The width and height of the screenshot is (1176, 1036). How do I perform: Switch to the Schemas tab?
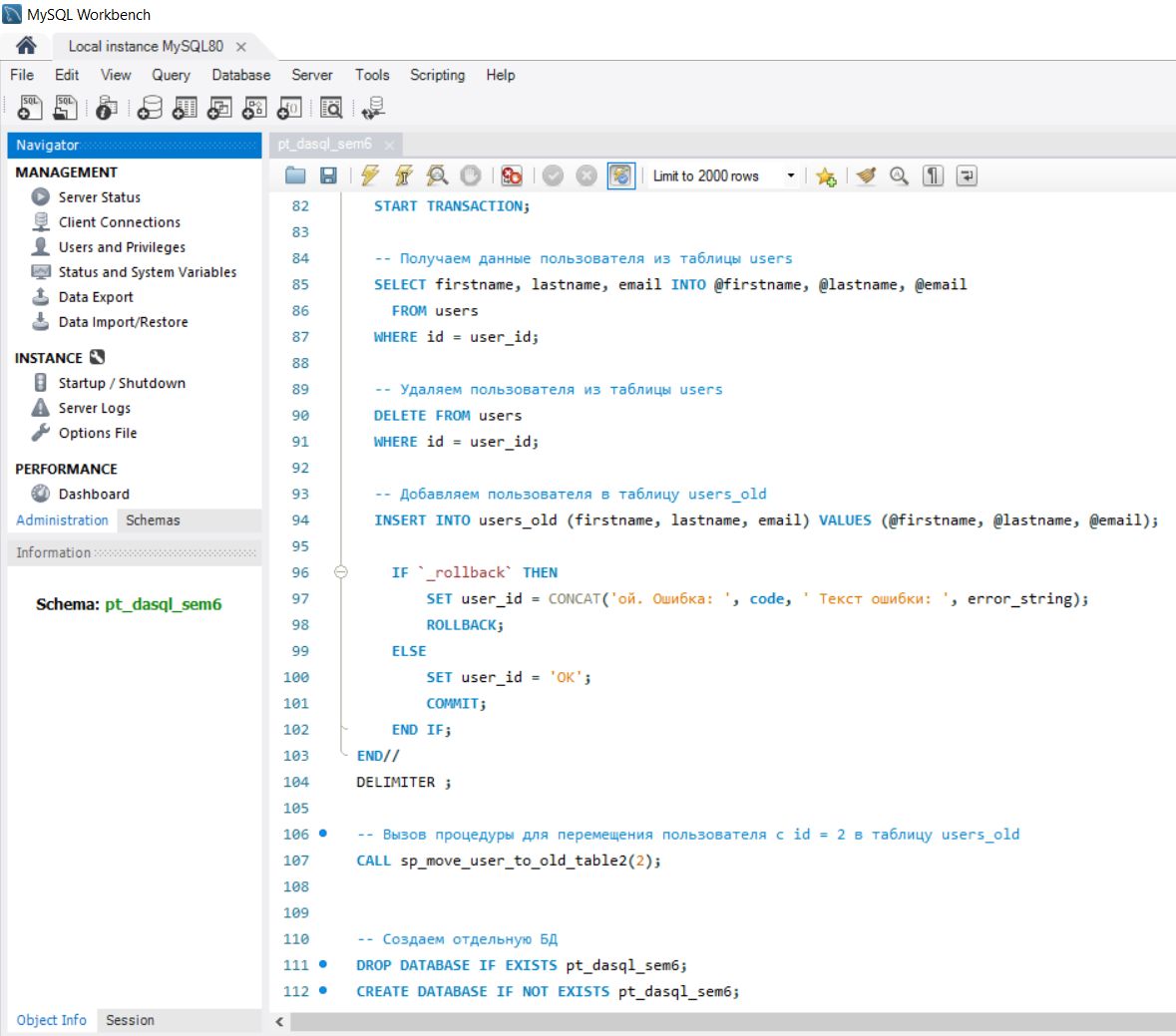tap(153, 520)
